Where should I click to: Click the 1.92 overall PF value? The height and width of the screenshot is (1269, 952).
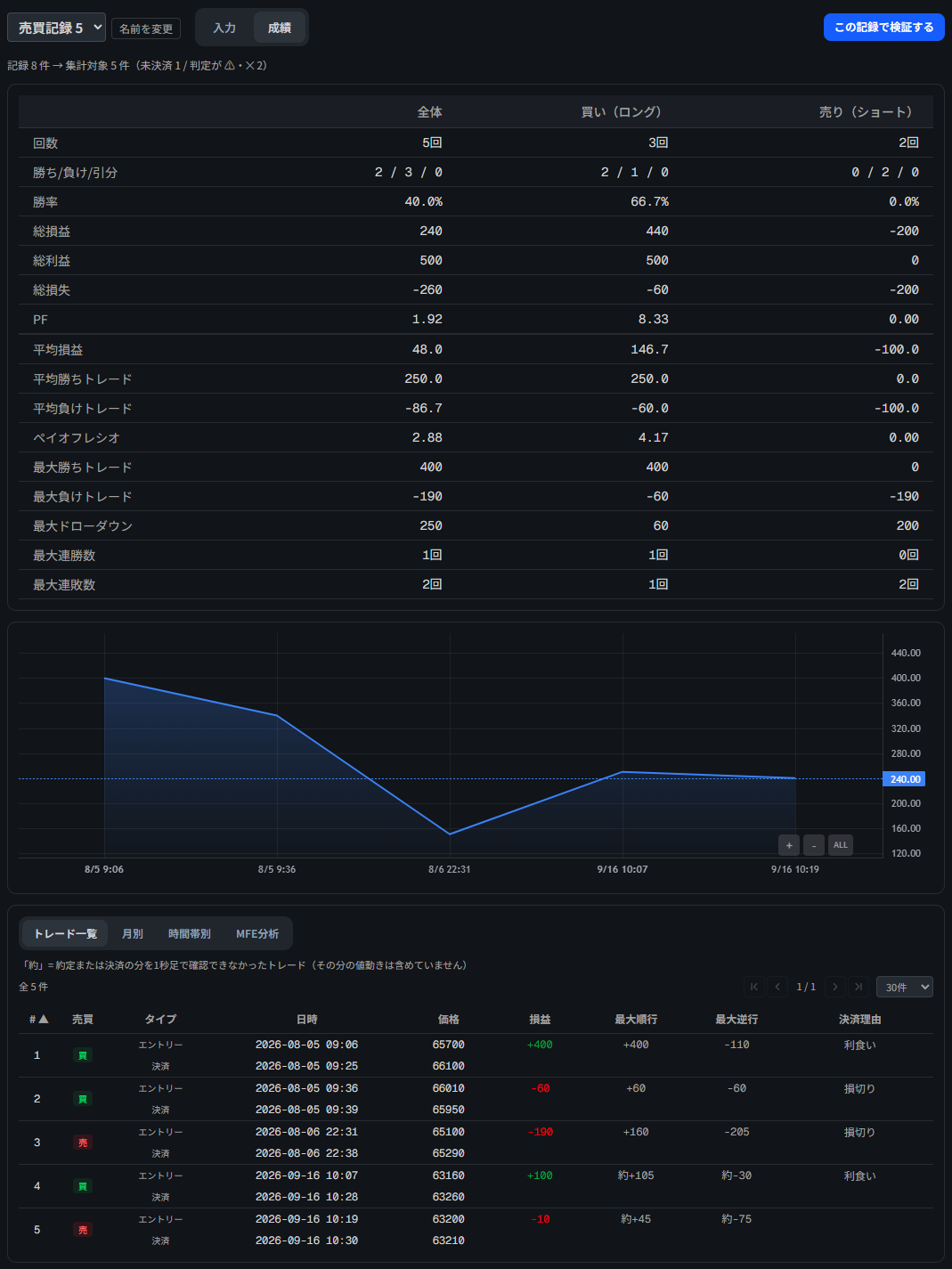tap(427, 320)
